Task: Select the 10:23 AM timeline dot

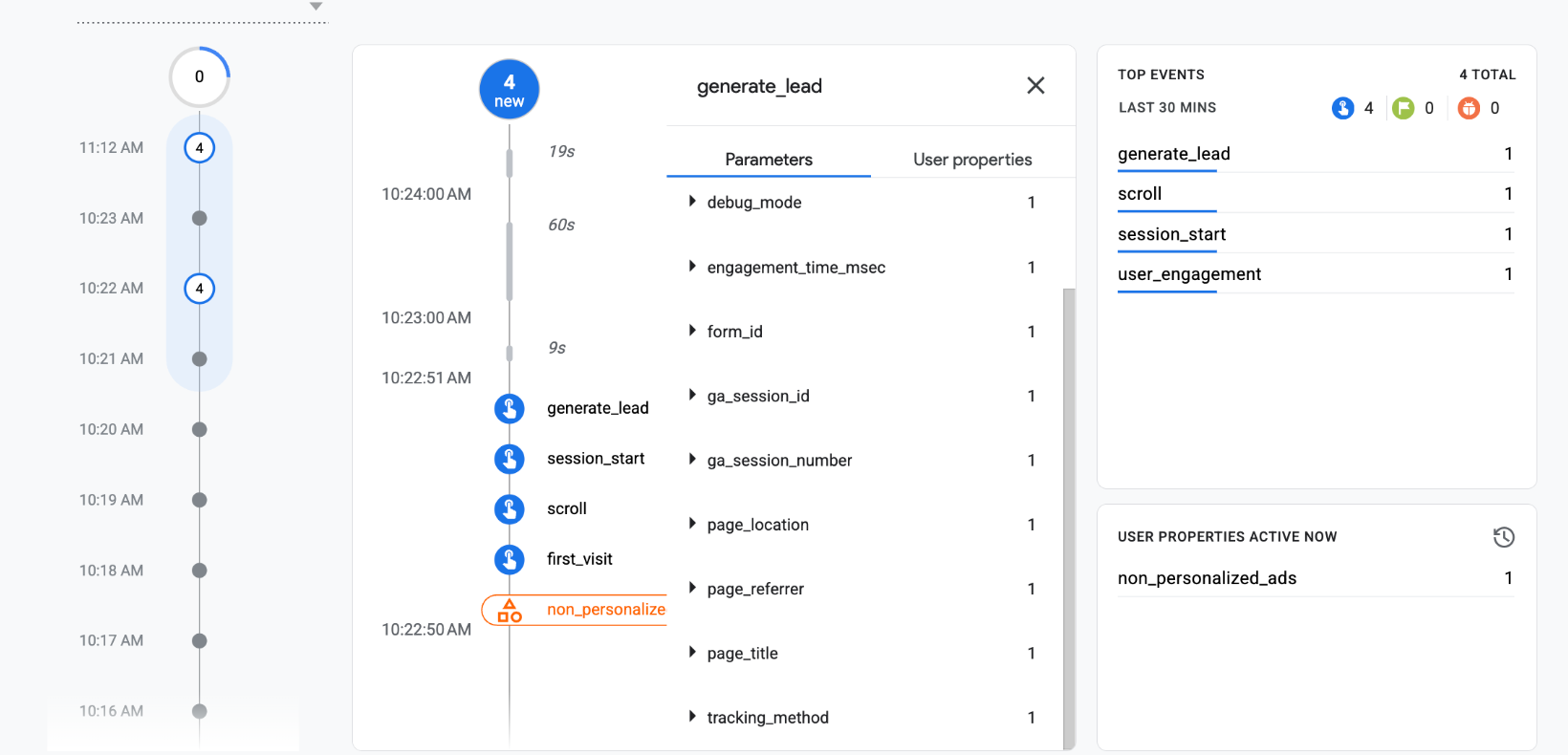Action: point(199,218)
